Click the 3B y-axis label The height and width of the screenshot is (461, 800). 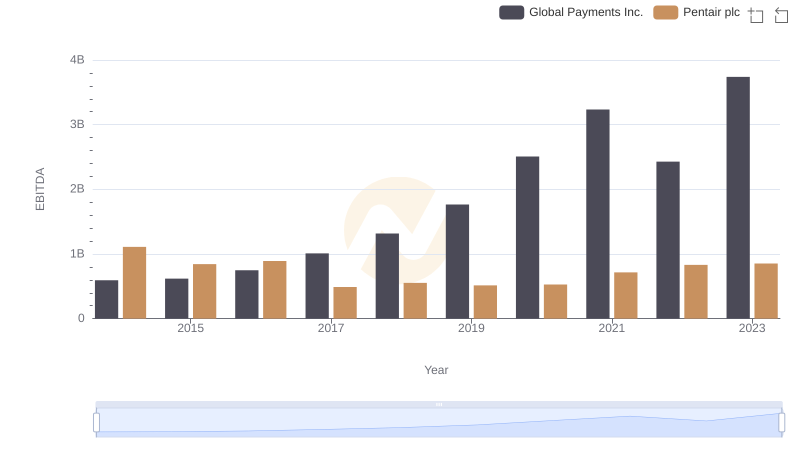tap(77, 124)
